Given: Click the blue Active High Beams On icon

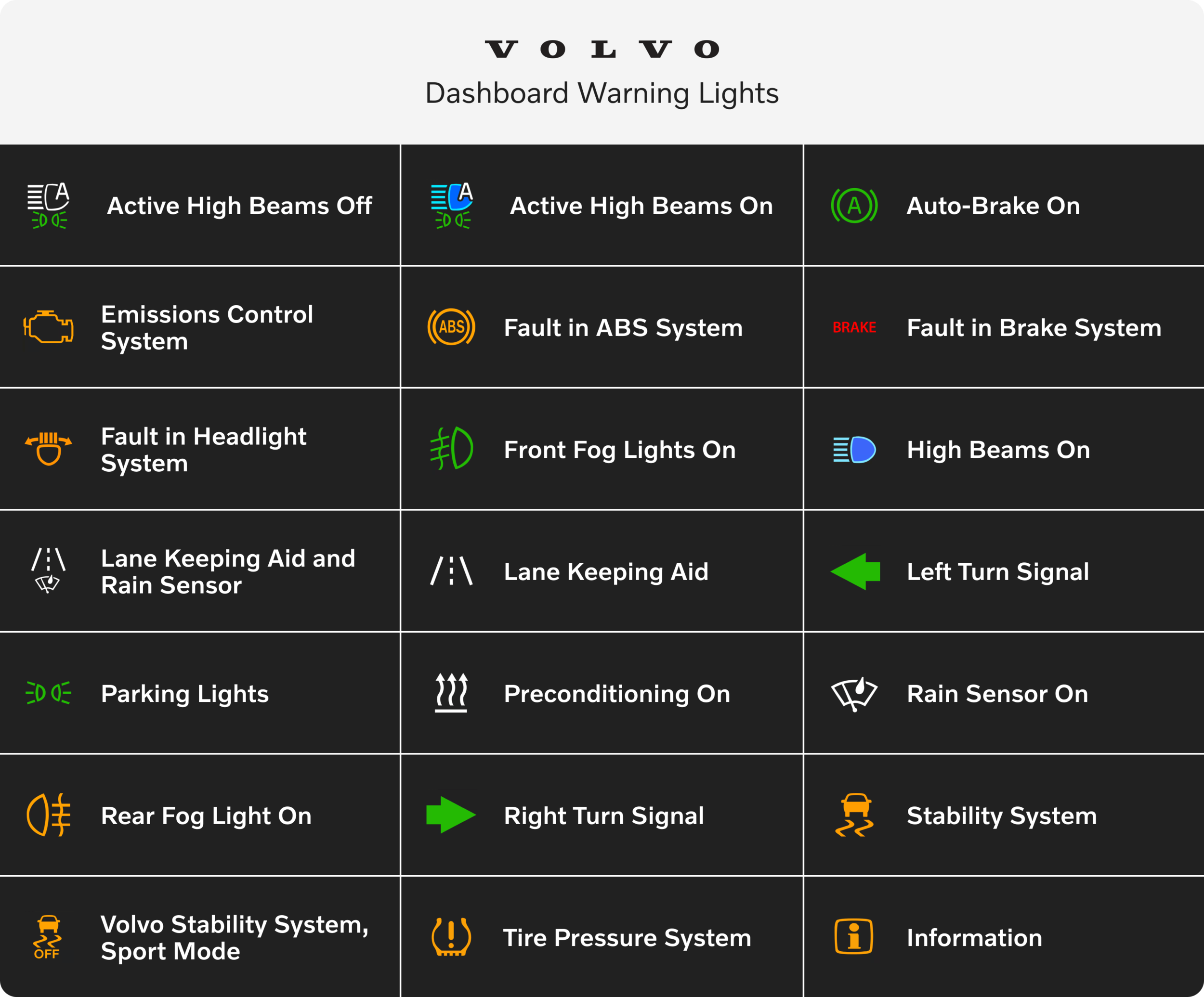Looking at the screenshot, I should pyautogui.click(x=452, y=206).
